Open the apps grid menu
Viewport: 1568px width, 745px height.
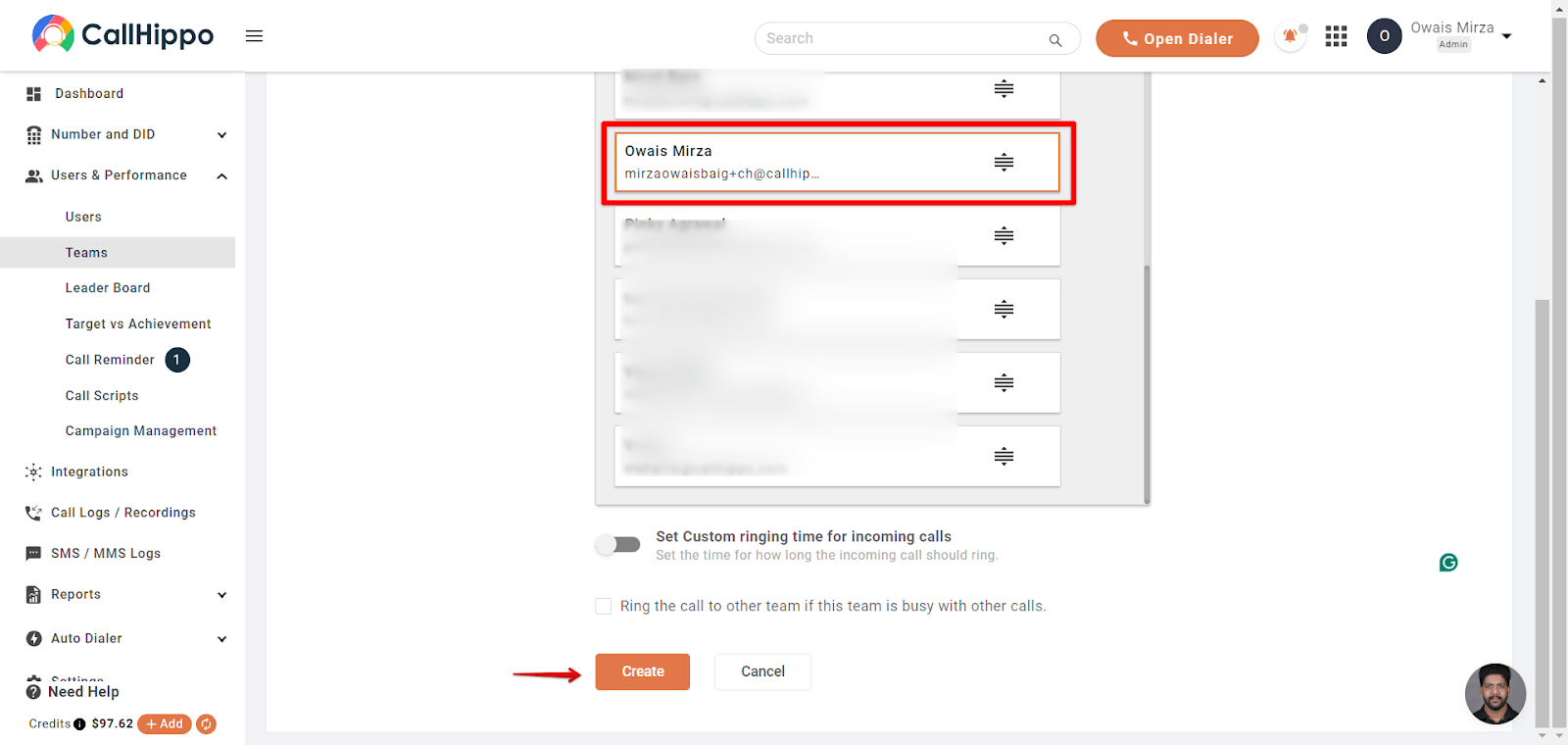(x=1336, y=37)
